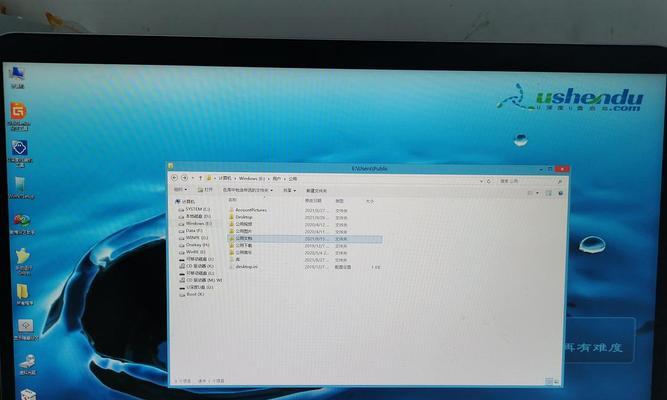667x400 pixels.
Task: Open 本地磁盘 (D:) in navigation pane
Action: tap(194, 217)
